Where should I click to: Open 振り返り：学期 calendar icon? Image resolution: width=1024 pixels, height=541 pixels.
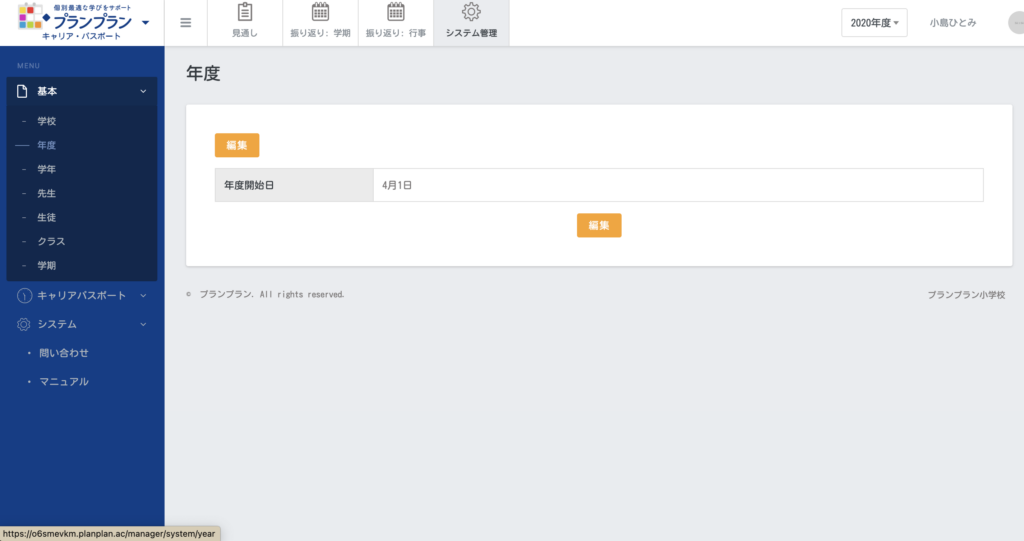tap(320, 12)
